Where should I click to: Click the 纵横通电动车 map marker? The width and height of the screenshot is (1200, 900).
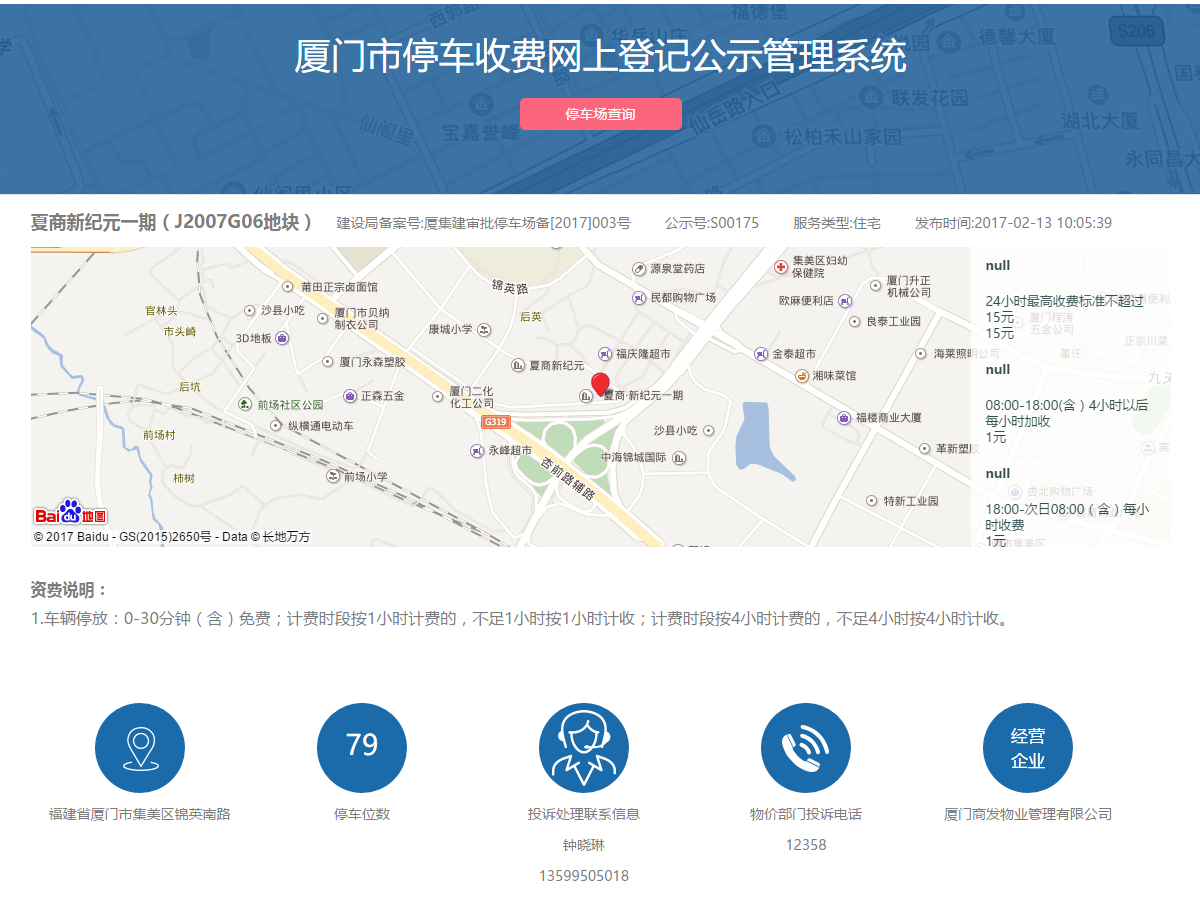click(x=276, y=425)
